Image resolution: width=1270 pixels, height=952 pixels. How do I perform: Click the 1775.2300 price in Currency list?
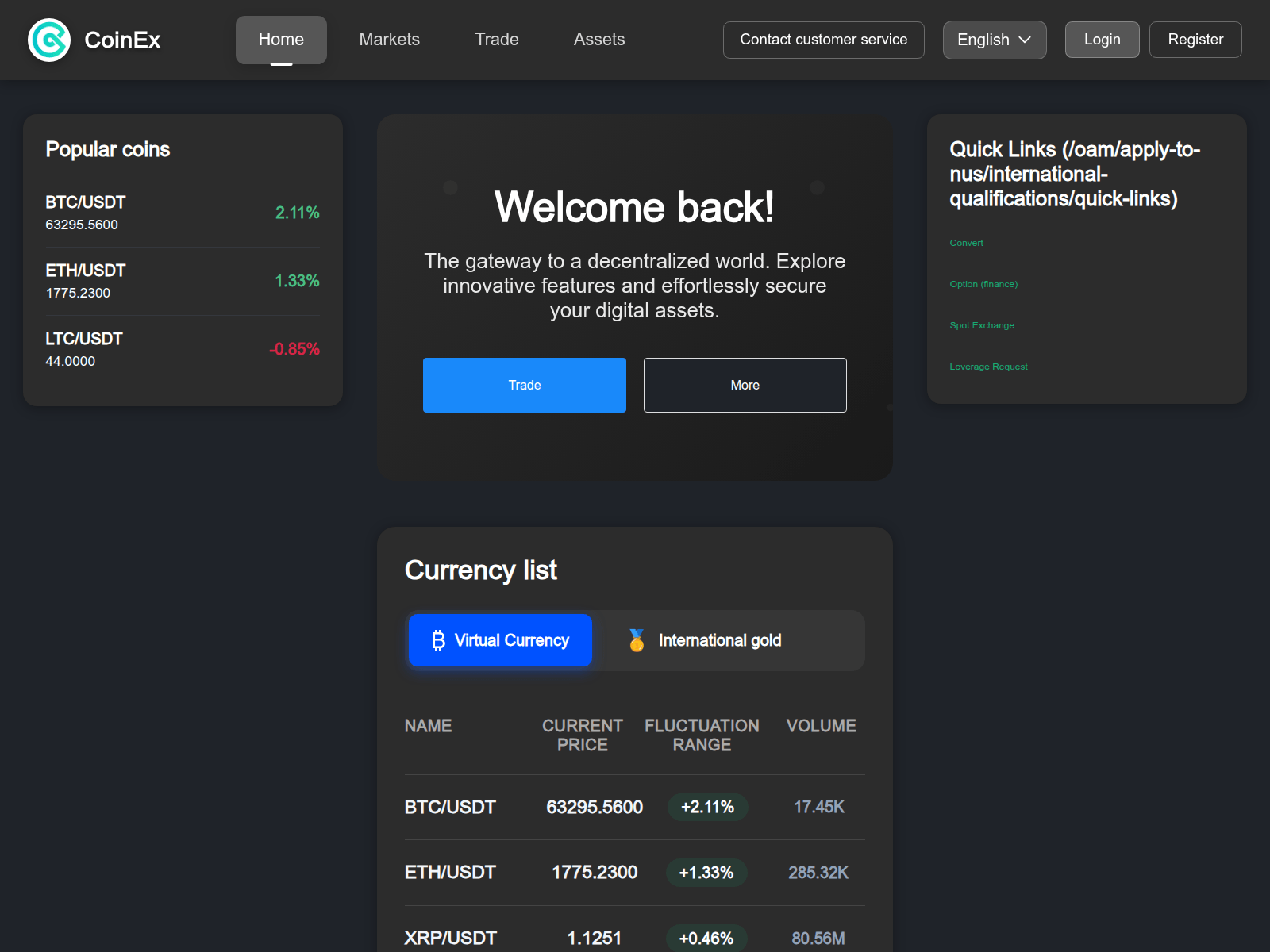coord(595,873)
